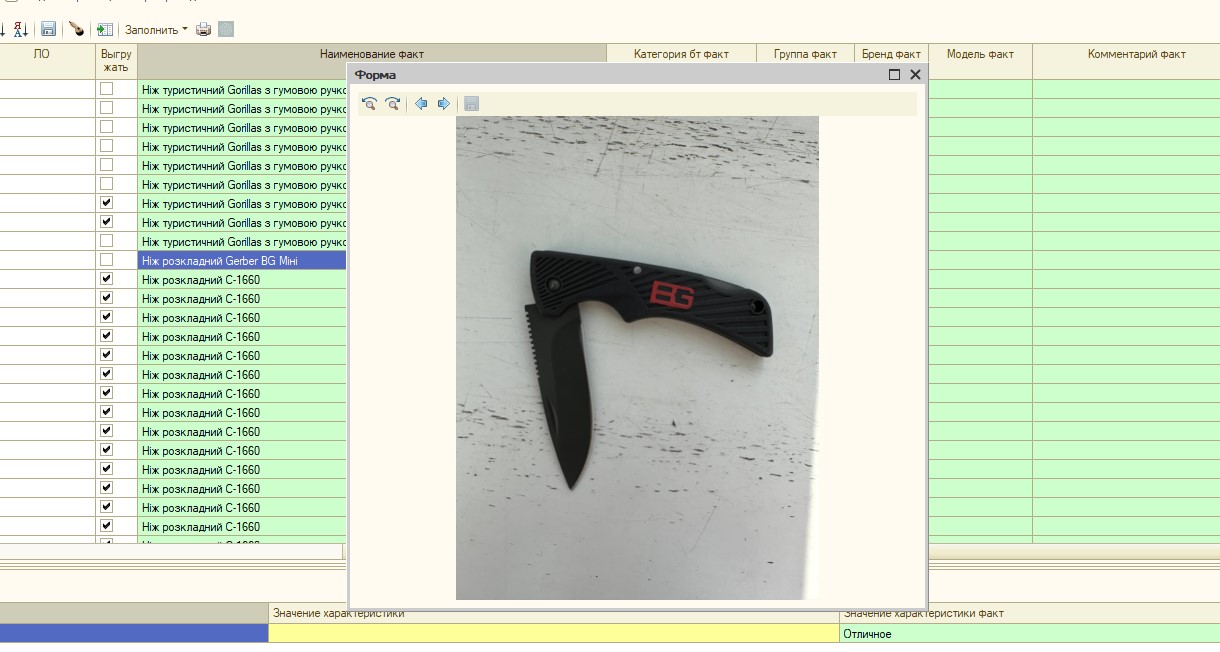Viewport: 1220px width, 652px height.
Task: Uncheck the first Ніж розкладний С-1660 row
Action: [106, 279]
